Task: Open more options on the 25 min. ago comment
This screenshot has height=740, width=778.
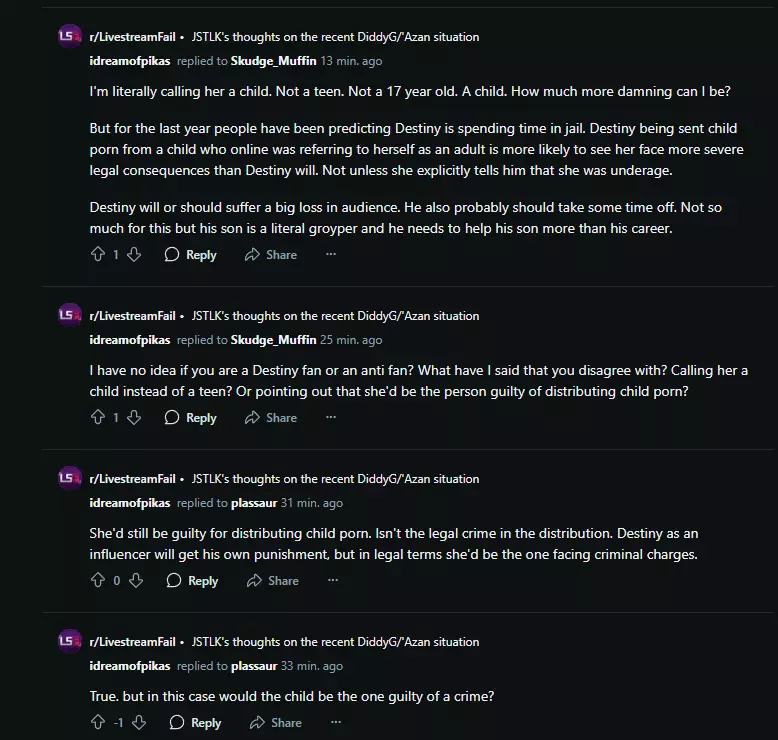Action: [x=331, y=417]
